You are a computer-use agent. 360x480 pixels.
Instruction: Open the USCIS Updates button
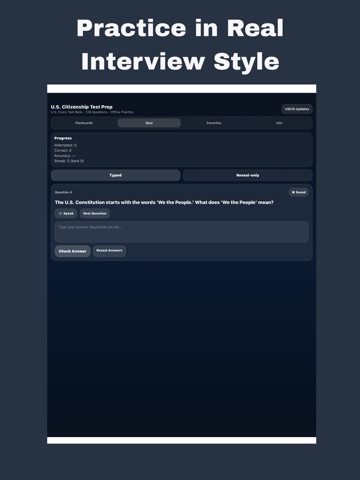pos(297,109)
